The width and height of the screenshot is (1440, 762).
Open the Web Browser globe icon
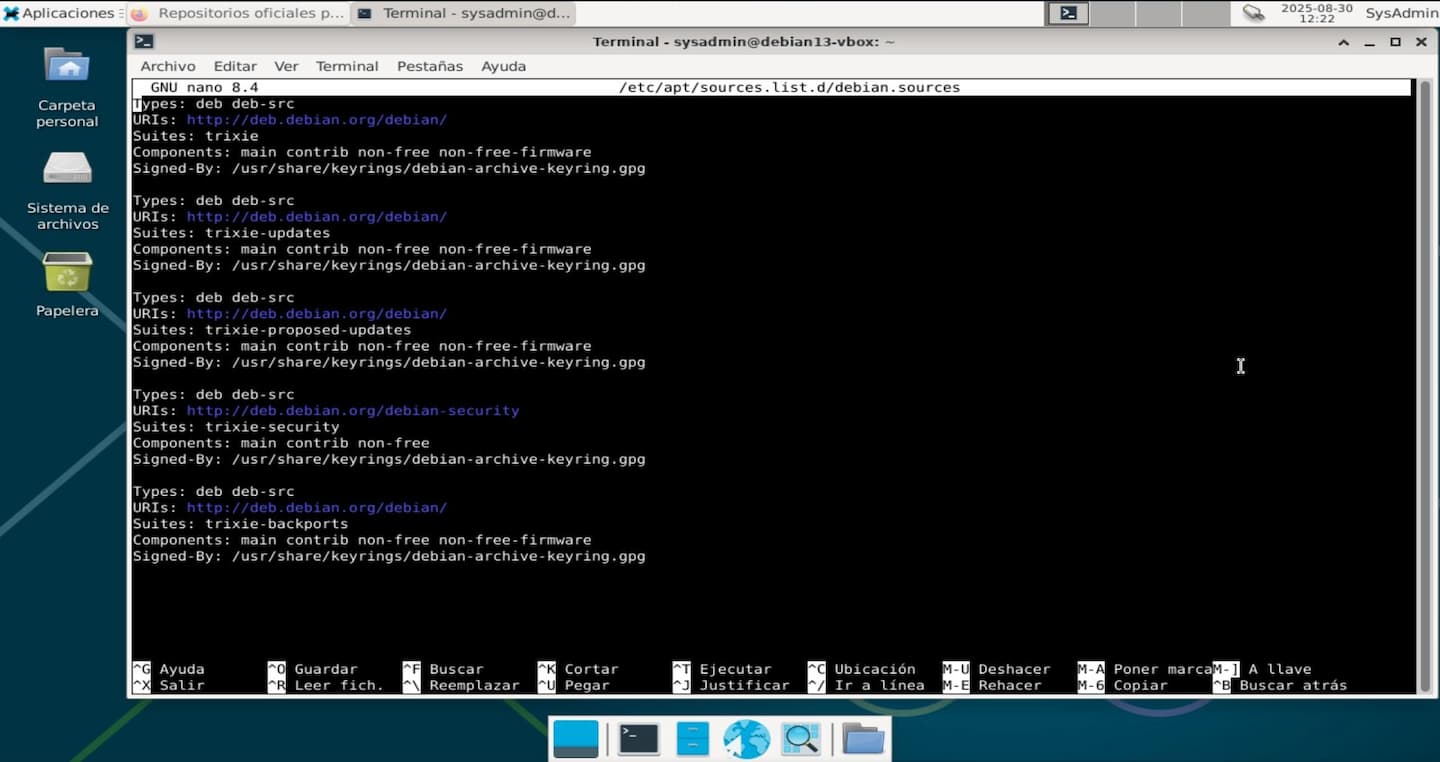746,739
